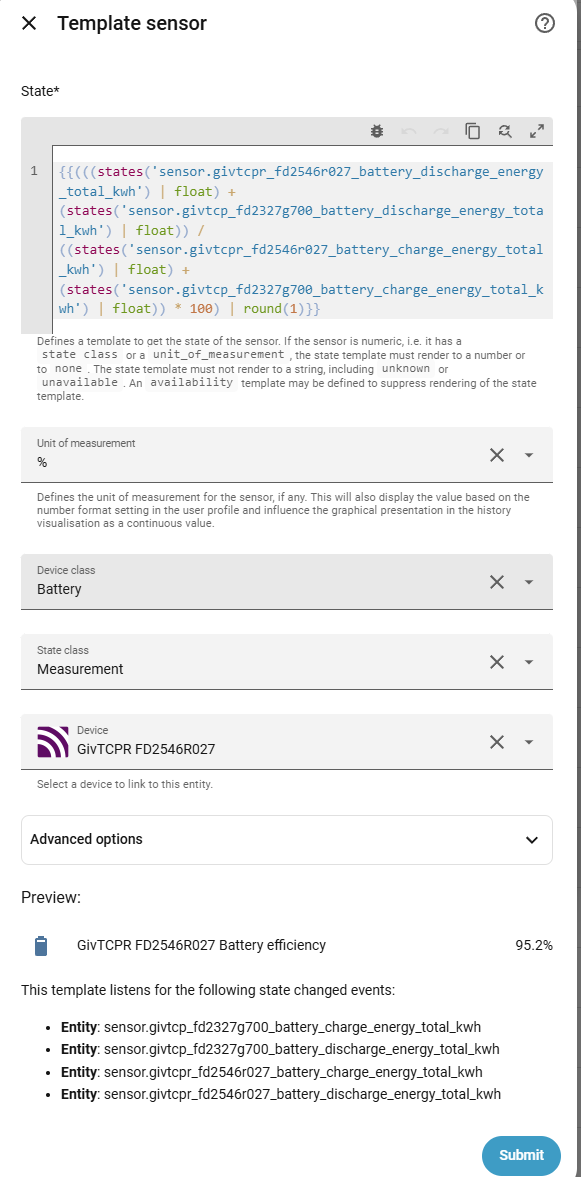
Task: Open the Device class dropdown arrow
Action: (x=528, y=582)
